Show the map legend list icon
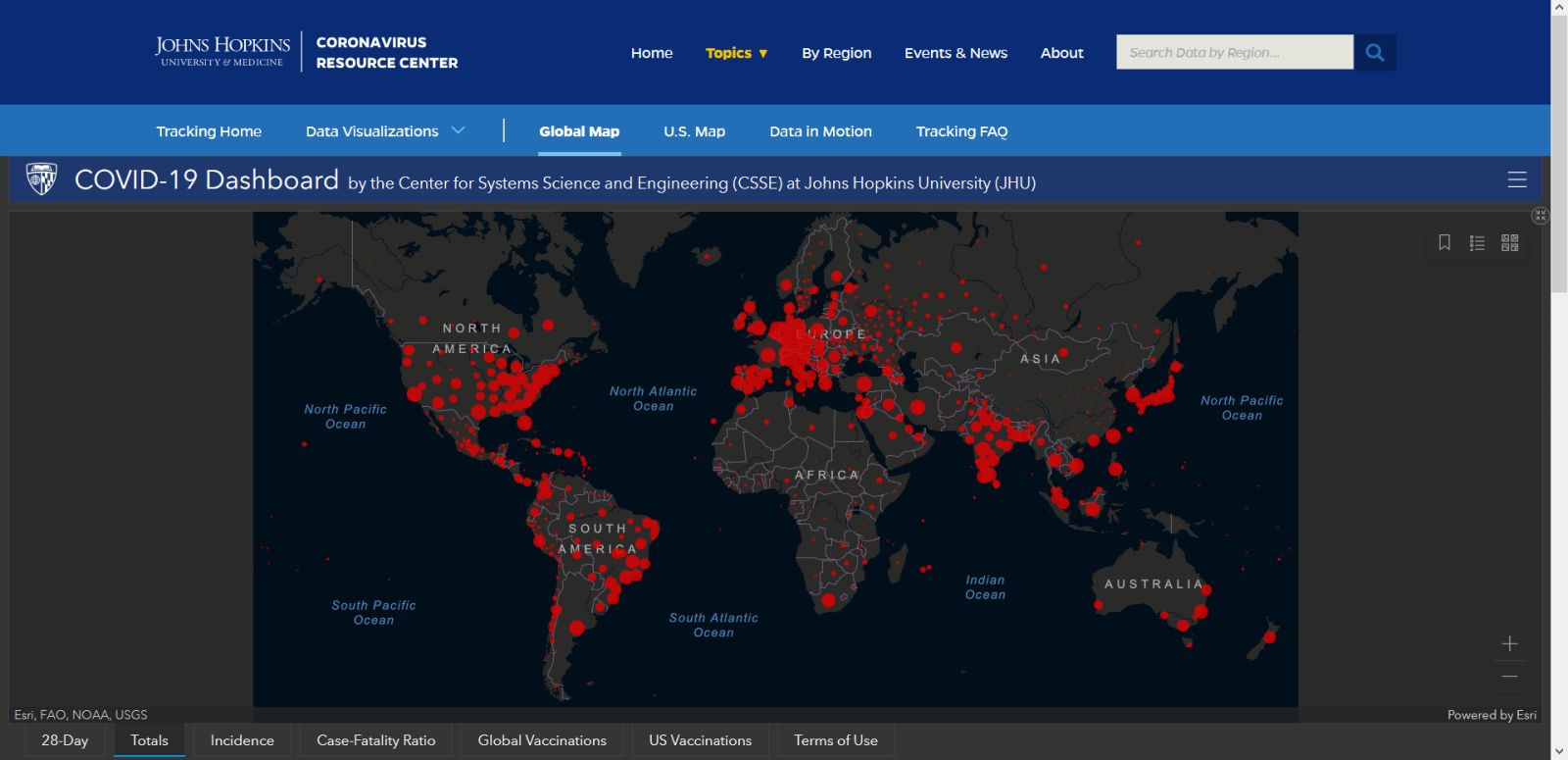This screenshot has height=760, width=1568. [1477, 242]
